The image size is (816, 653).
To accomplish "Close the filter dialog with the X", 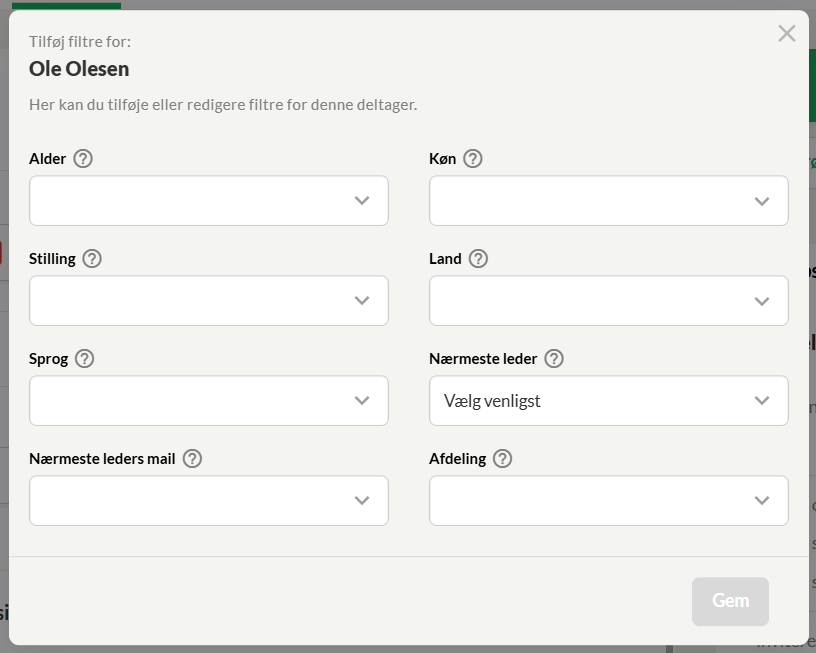I will tap(787, 33).
